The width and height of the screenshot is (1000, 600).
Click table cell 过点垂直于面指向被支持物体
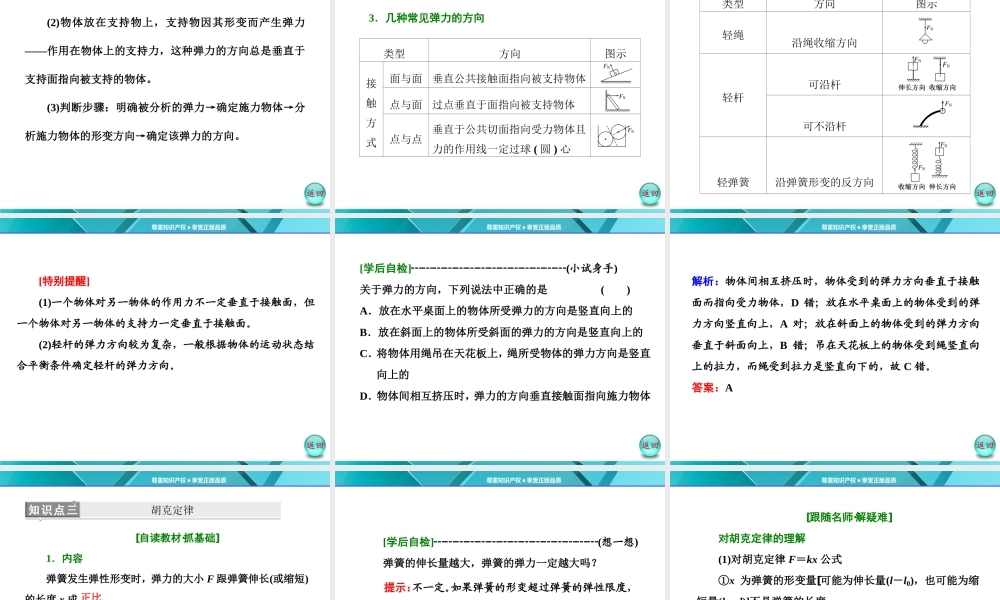pyautogui.click(x=503, y=105)
